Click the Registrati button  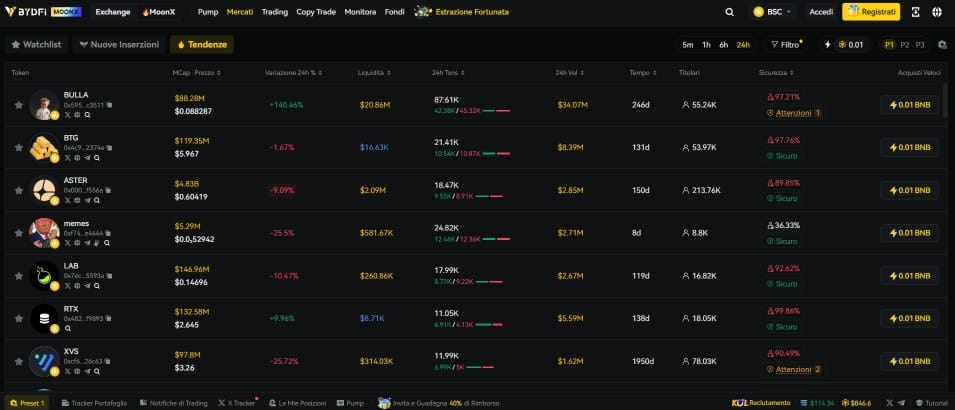tap(870, 12)
